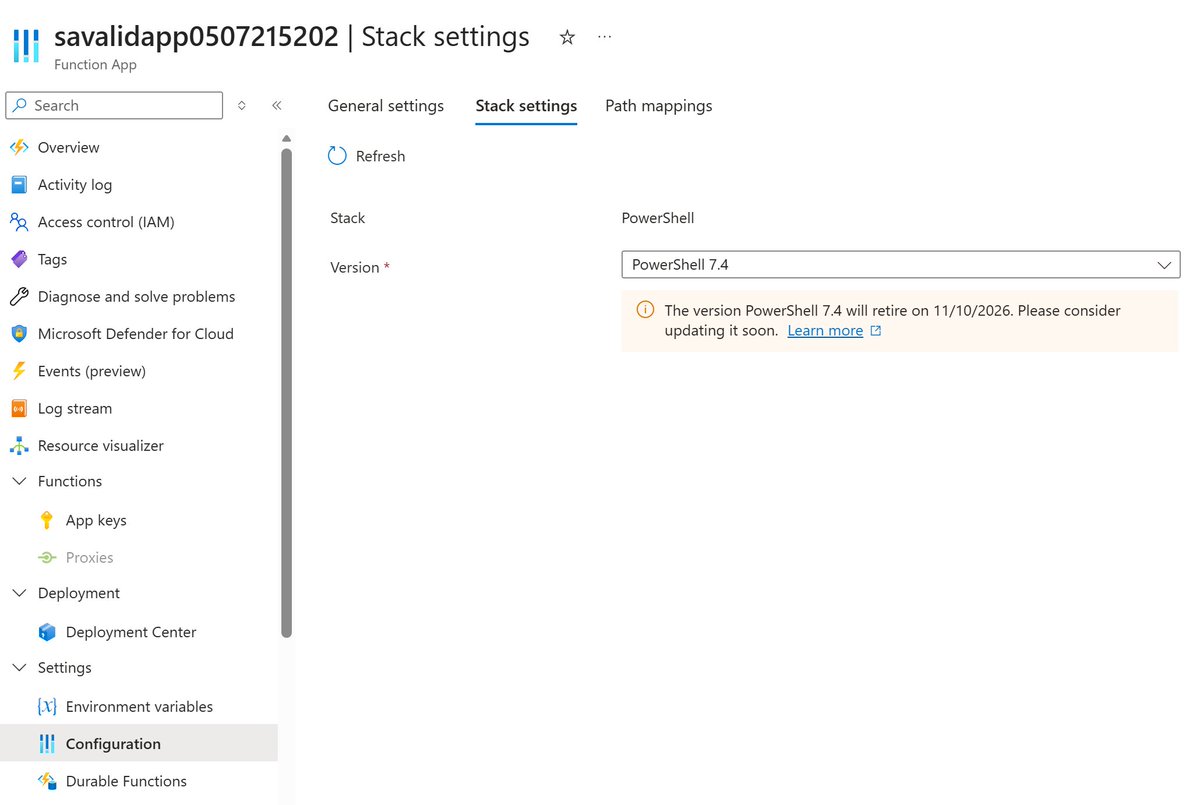The image size is (1200, 805).
Task: Click the Version field label
Action: [x=355, y=268]
